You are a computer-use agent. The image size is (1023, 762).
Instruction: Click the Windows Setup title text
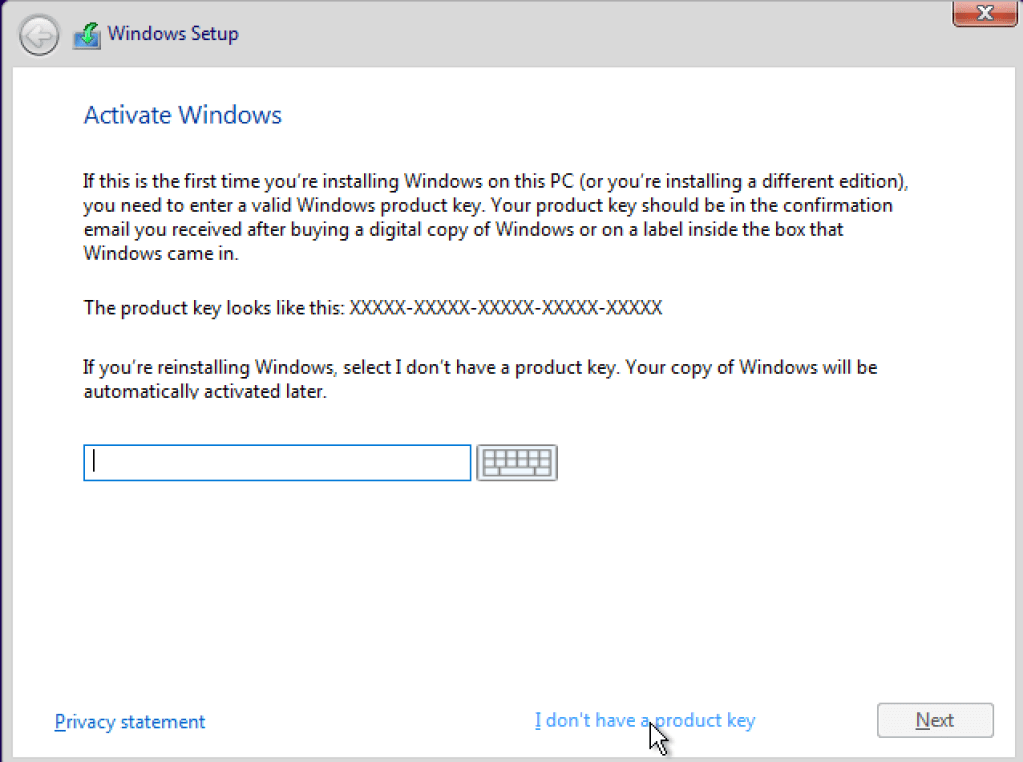click(173, 34)
